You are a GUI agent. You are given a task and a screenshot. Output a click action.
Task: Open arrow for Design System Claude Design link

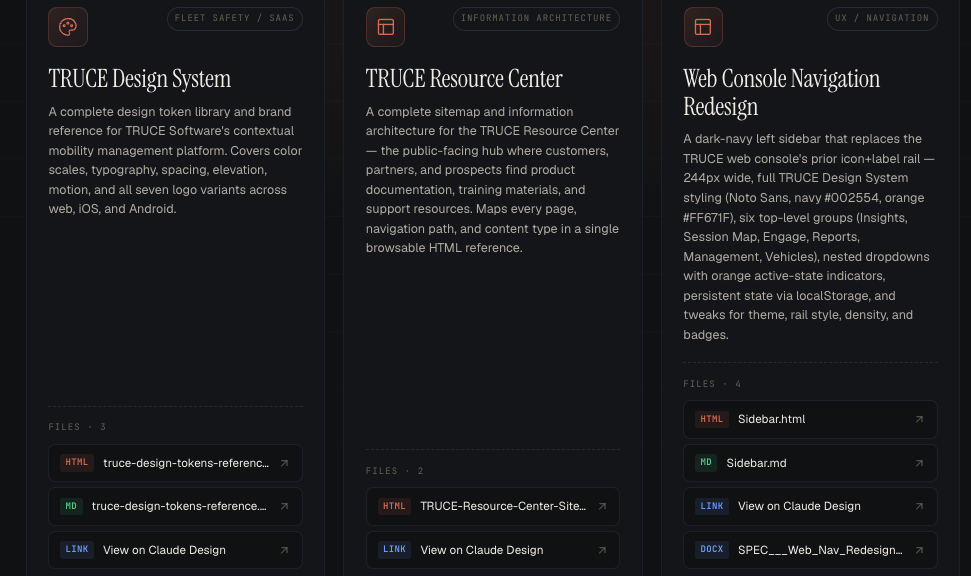click(284, 550)
